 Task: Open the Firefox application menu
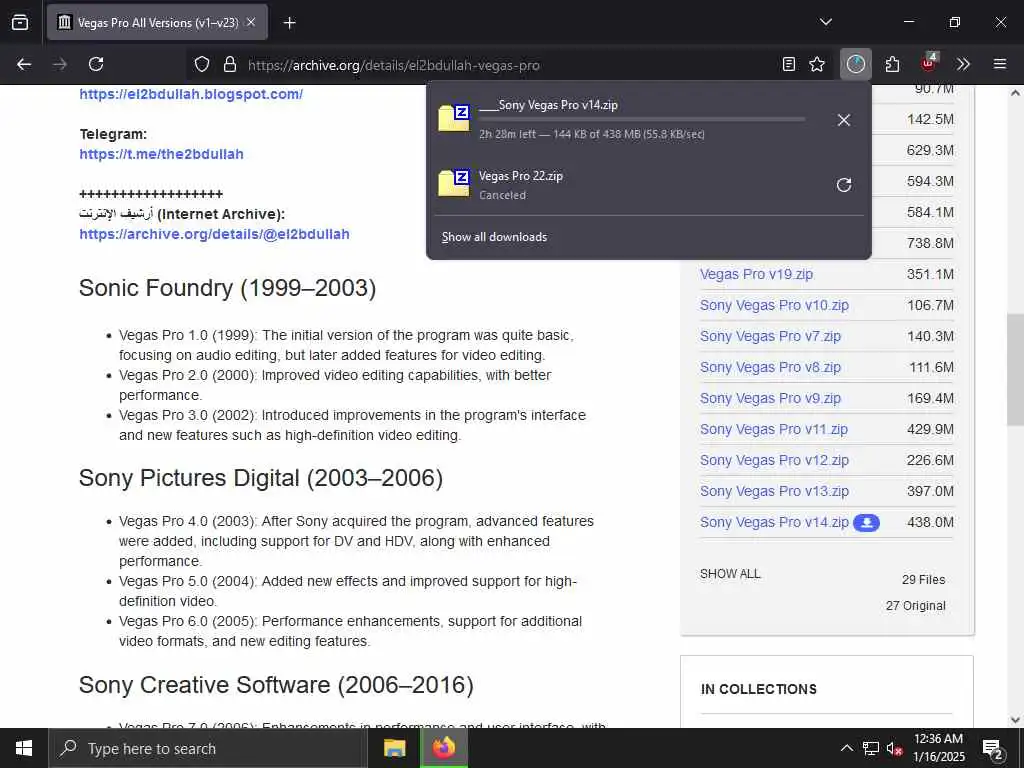point(999,64)
